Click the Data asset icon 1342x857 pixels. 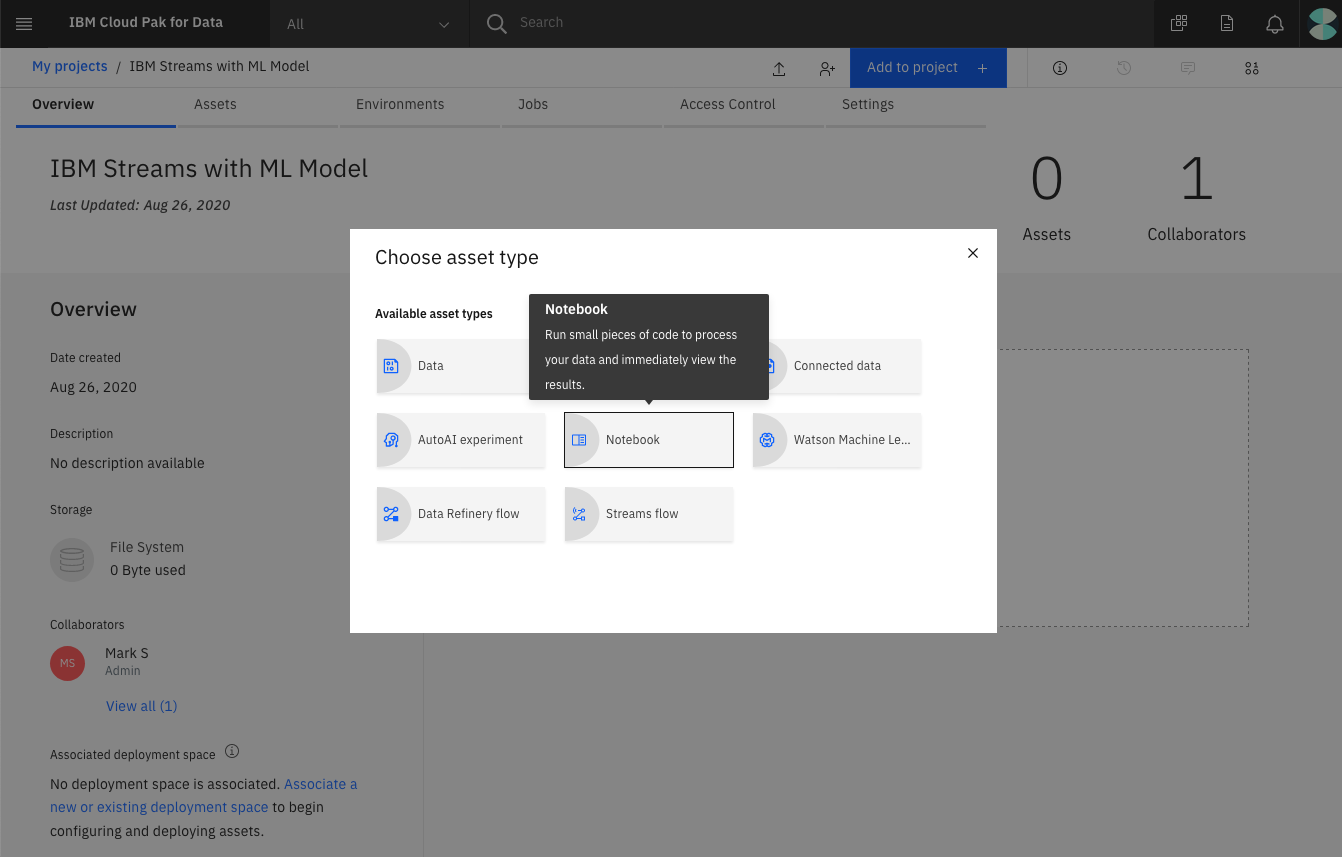tap(391, 366)
